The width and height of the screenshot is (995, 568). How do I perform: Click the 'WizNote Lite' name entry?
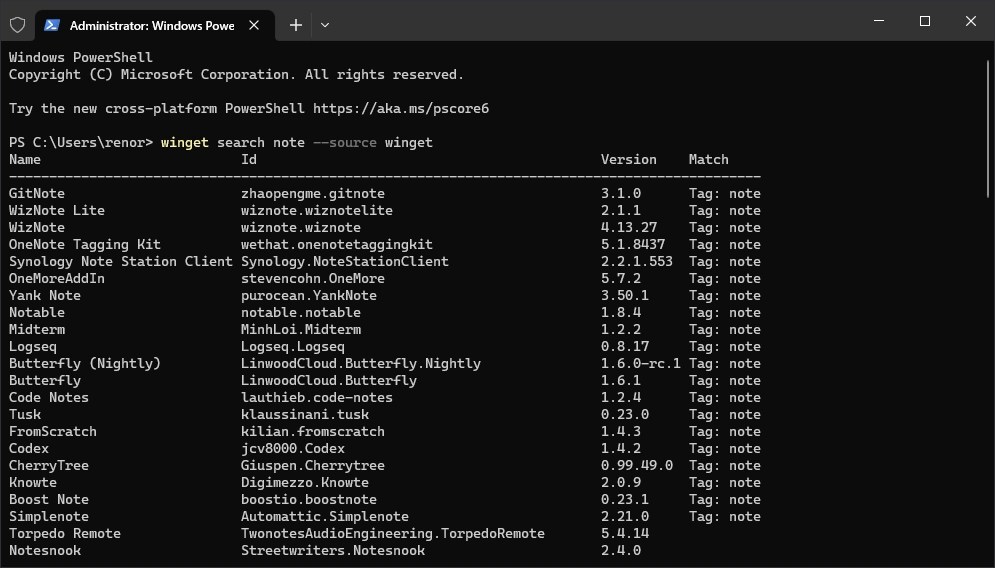pos(56,211)
